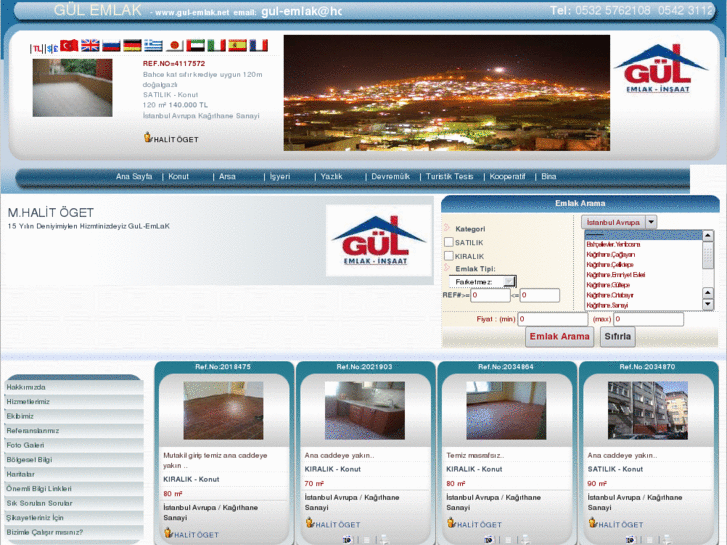Click the Fiyat (min) input field
The width and height of the screenshot is (727, 545).
tap(553, 319)
